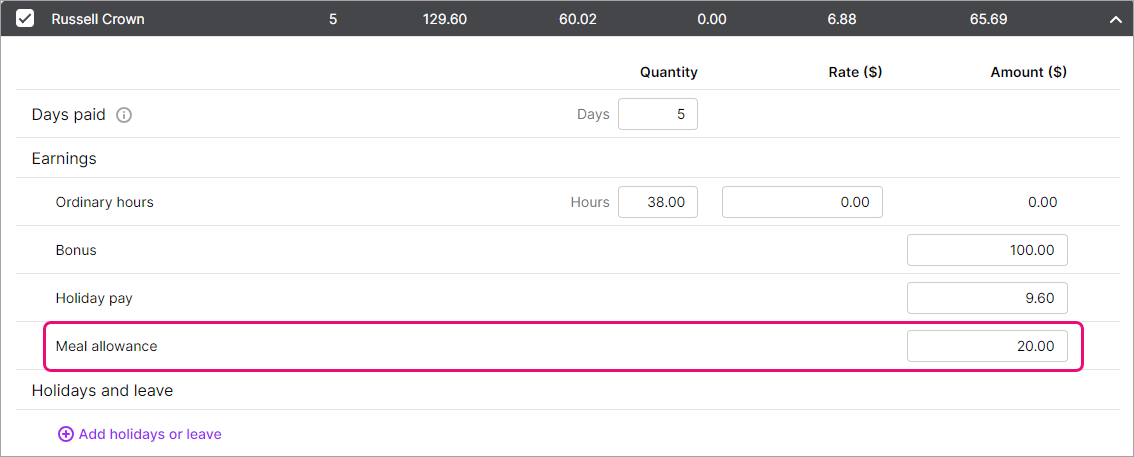Click the 129.60 value in header row
This screenshot has height=457, width=1134.
(x=444, y=19)
